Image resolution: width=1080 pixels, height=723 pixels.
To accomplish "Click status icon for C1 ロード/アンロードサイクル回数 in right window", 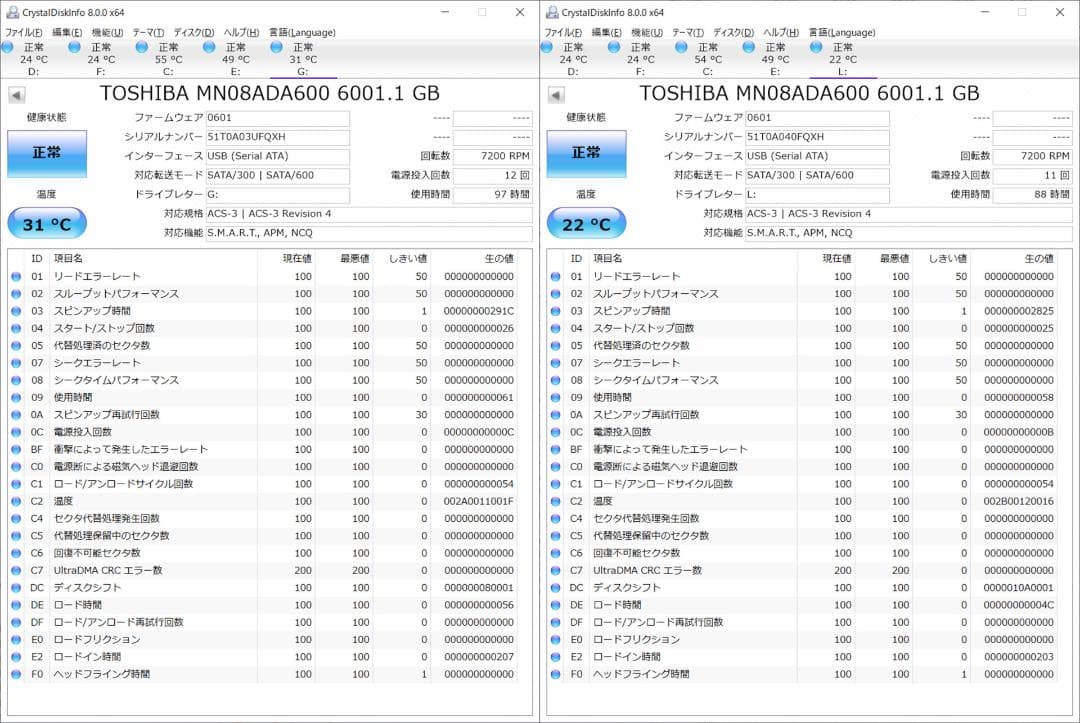I will tap(555, 484).
